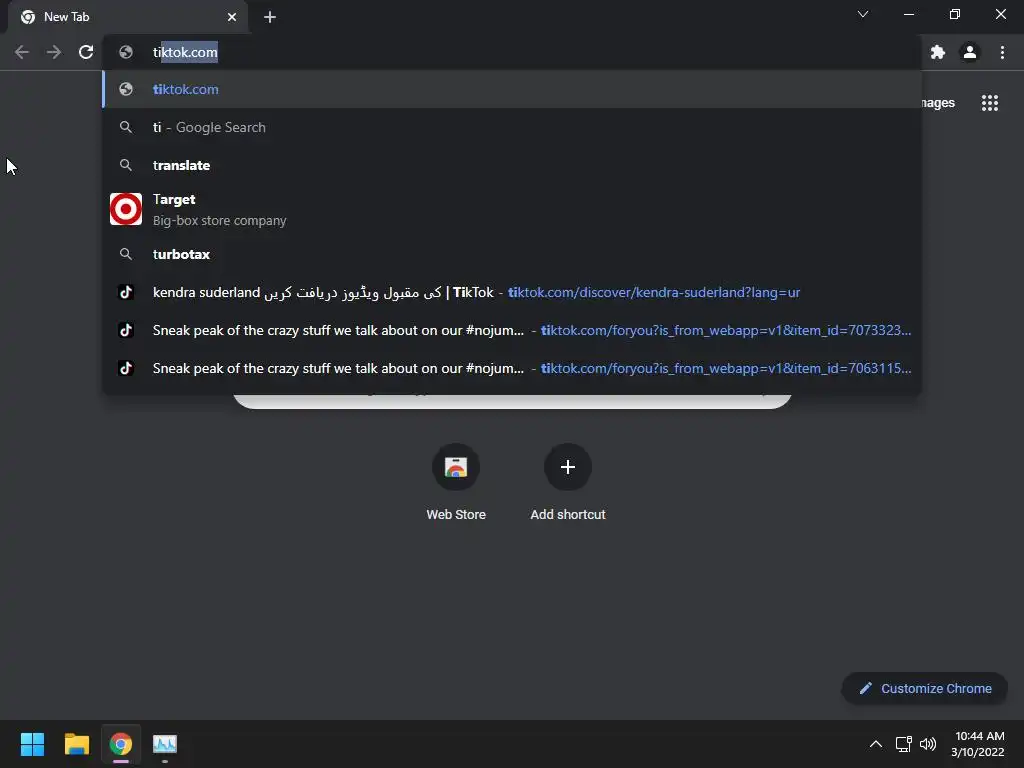Open the Extensions puzzle icon
This screenshot has height=768, width=1024.
click(x=938, y=52)
